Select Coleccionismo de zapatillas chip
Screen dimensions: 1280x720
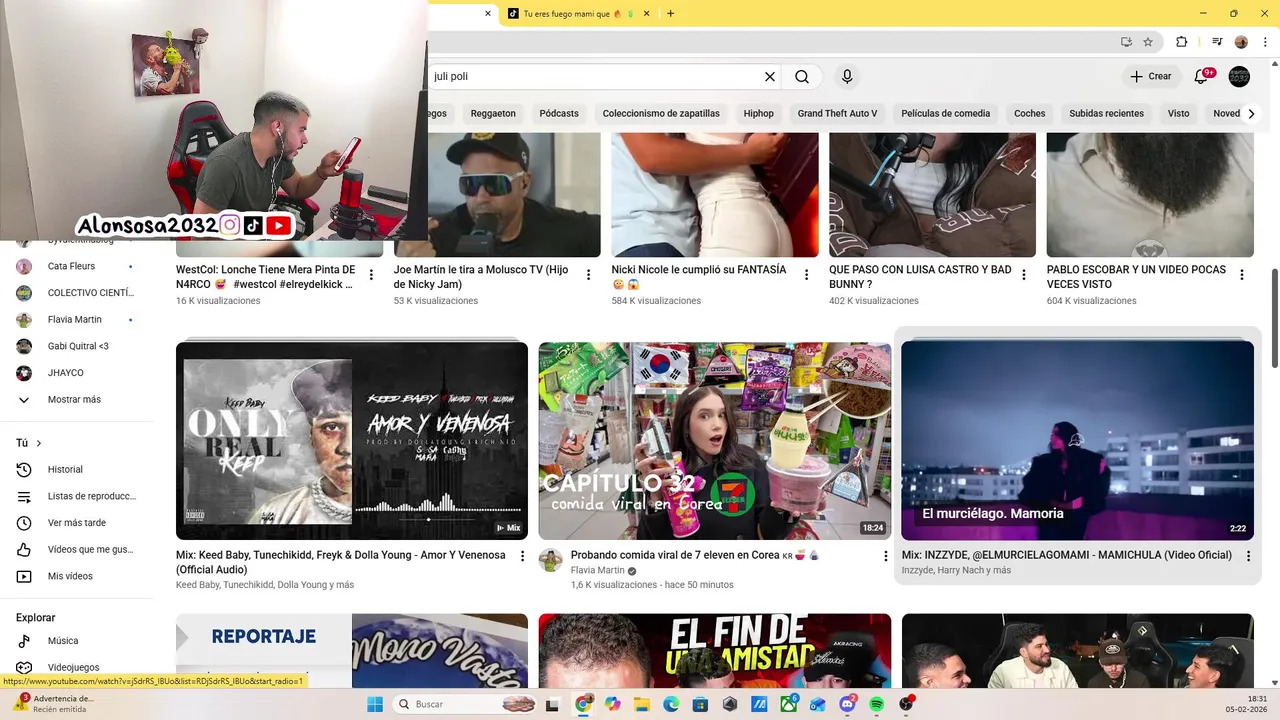(x=661, y=114)
